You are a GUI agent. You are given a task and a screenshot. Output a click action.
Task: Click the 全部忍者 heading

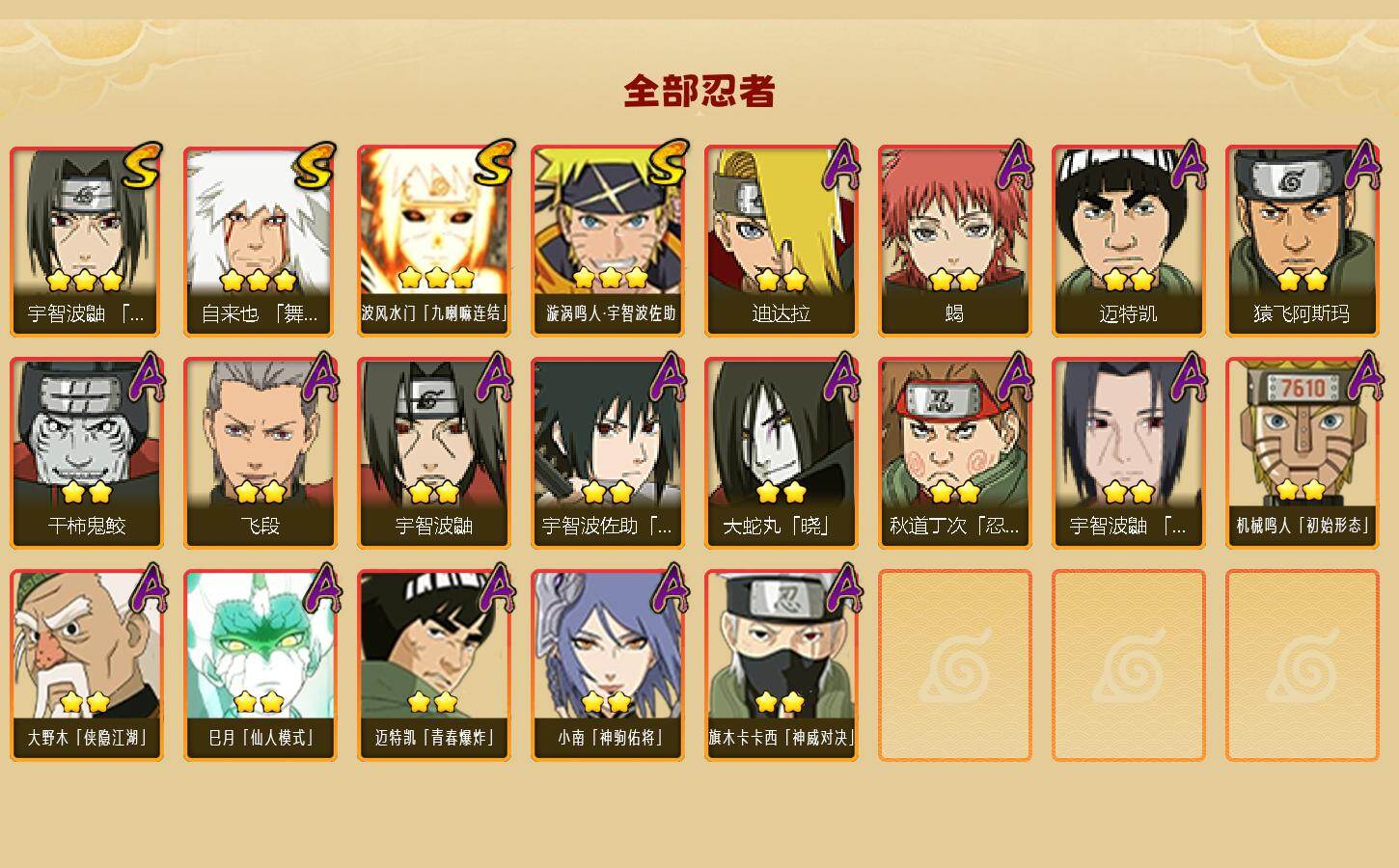pos(699,92)
